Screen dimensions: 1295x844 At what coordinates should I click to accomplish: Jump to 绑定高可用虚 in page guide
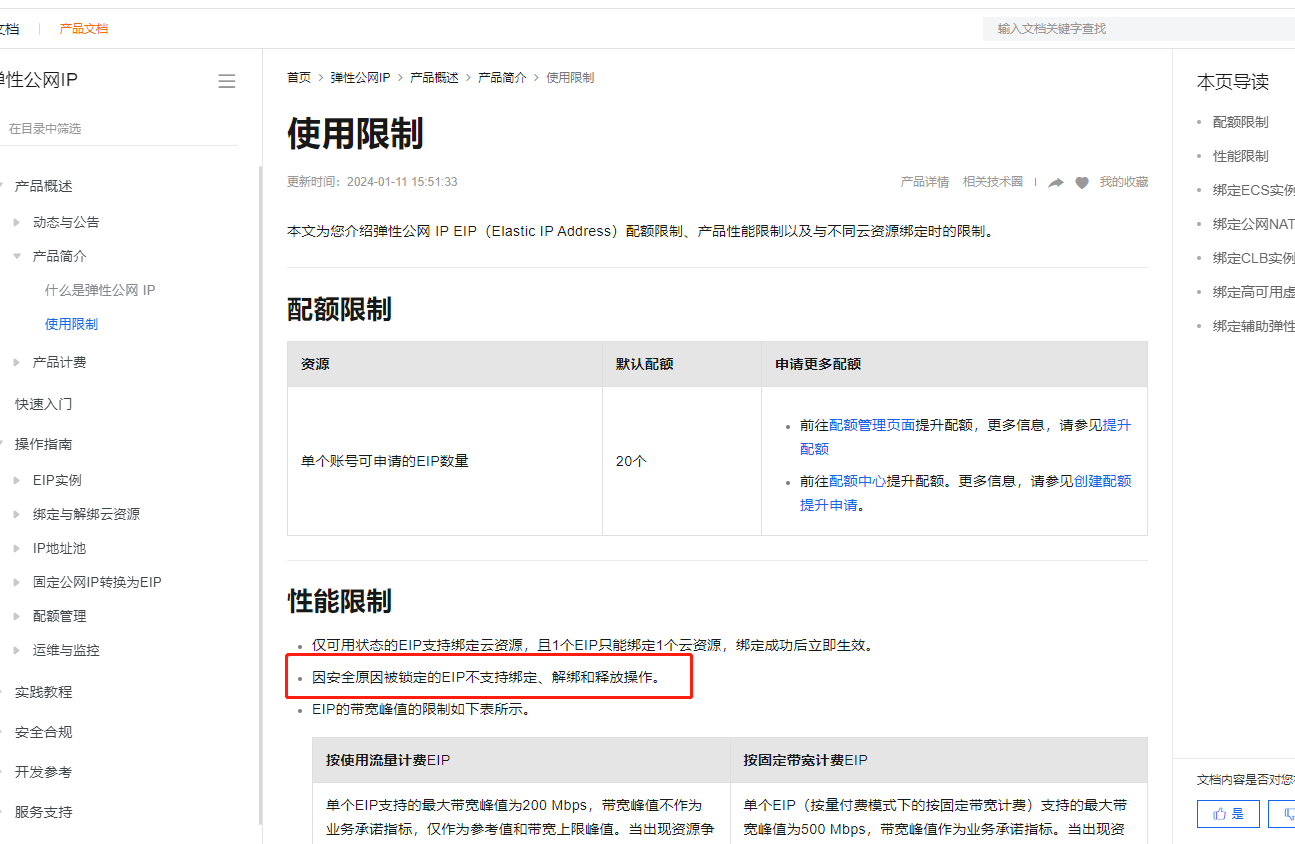[1254, 292]
